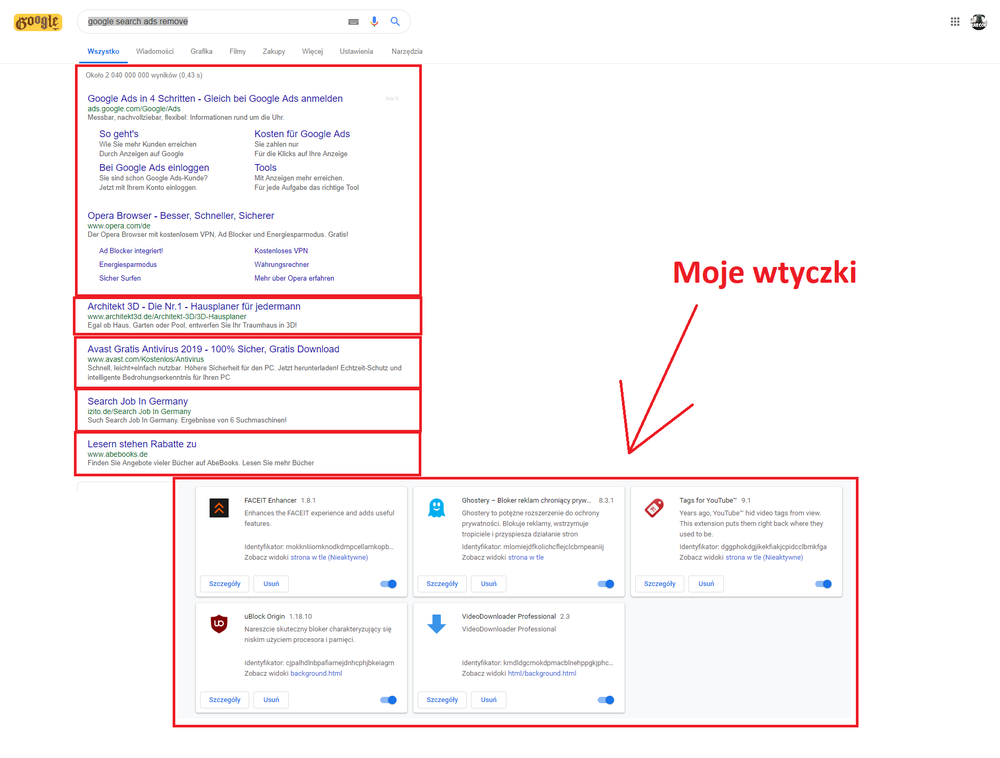Screen dimensions: 1000x758
Task: Open the Ustawienia dropdown
Action: click(x=357, y=52)
